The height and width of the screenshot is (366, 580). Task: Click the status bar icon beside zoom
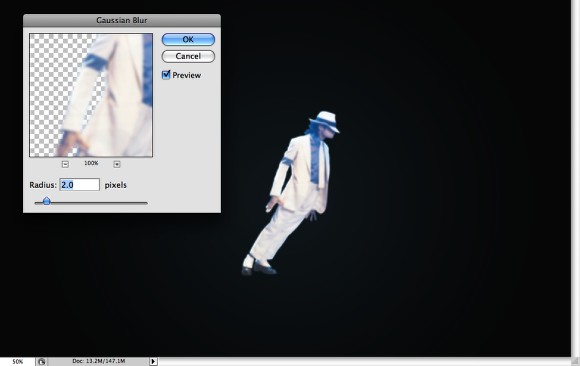[x=41, y=362]
